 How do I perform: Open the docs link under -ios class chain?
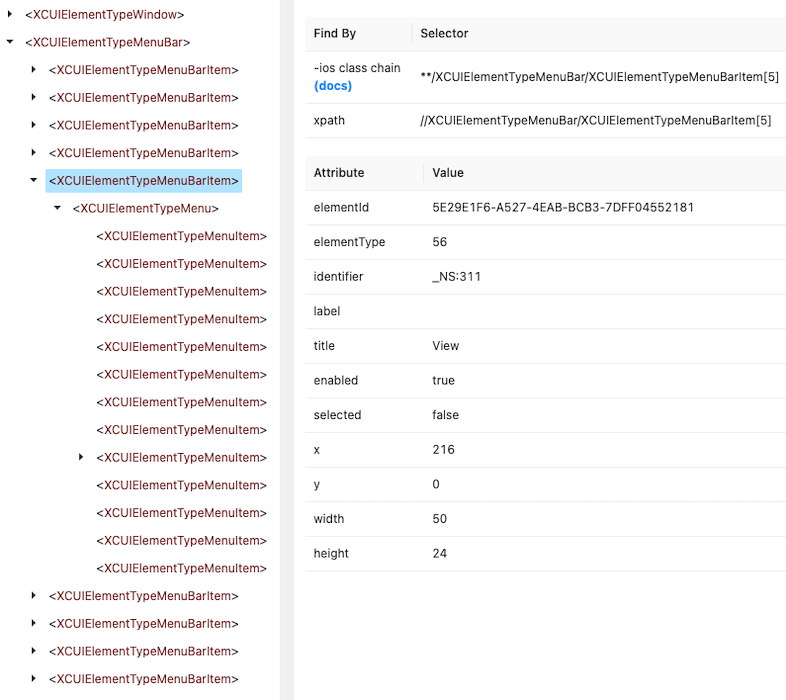(x=333, y=86)
